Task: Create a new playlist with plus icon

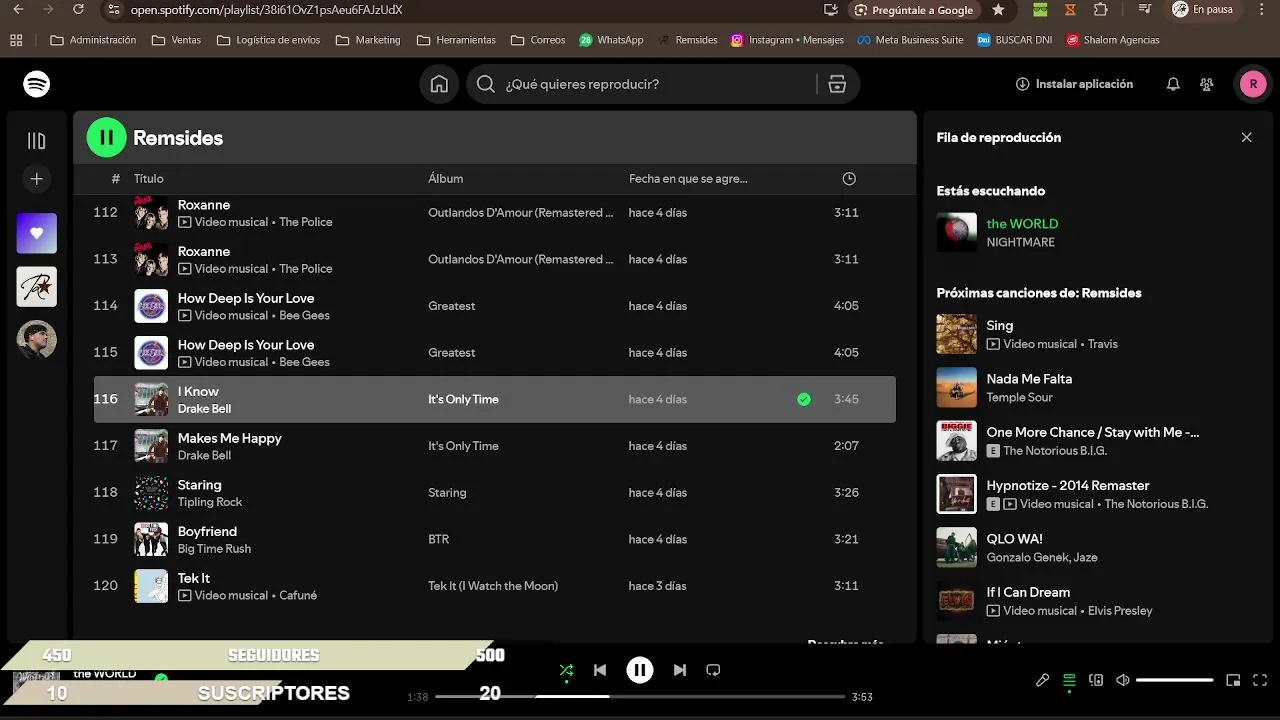Action: click(x=37, y=179)
